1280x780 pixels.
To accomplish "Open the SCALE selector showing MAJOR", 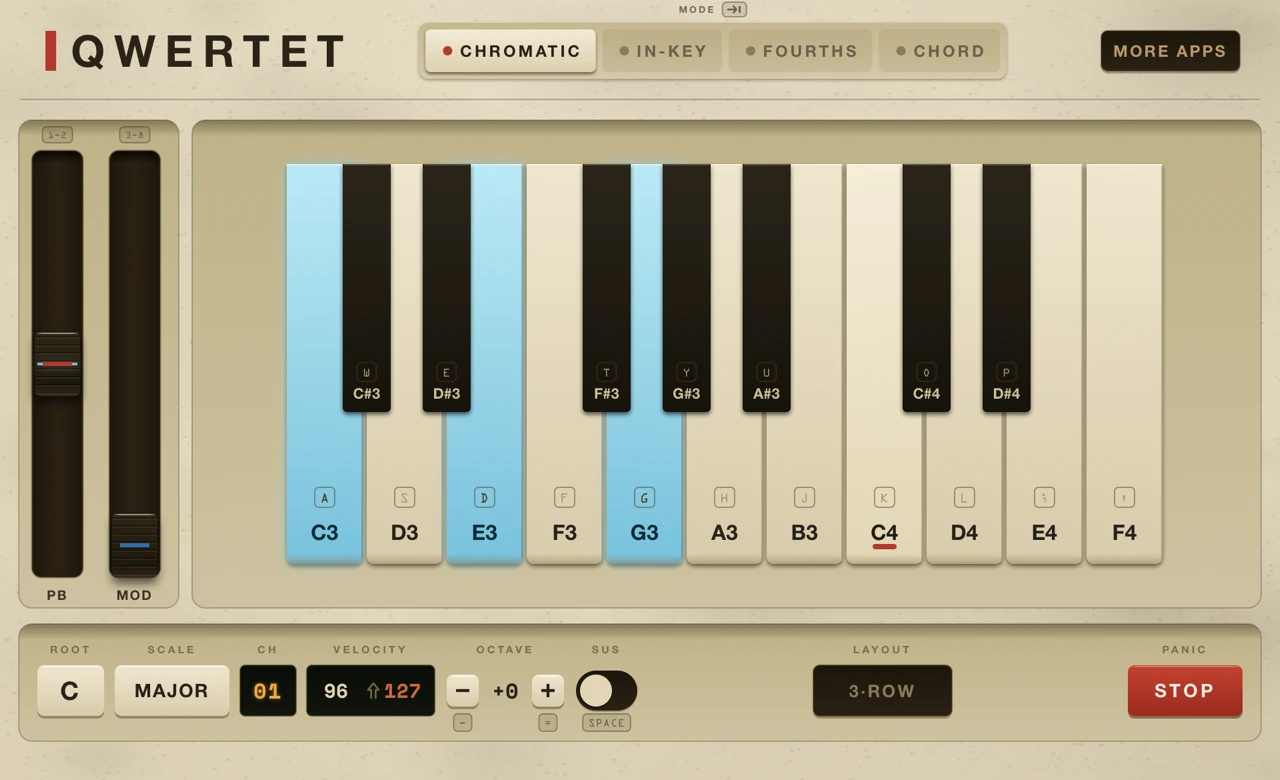I will [x=171, y=691].
